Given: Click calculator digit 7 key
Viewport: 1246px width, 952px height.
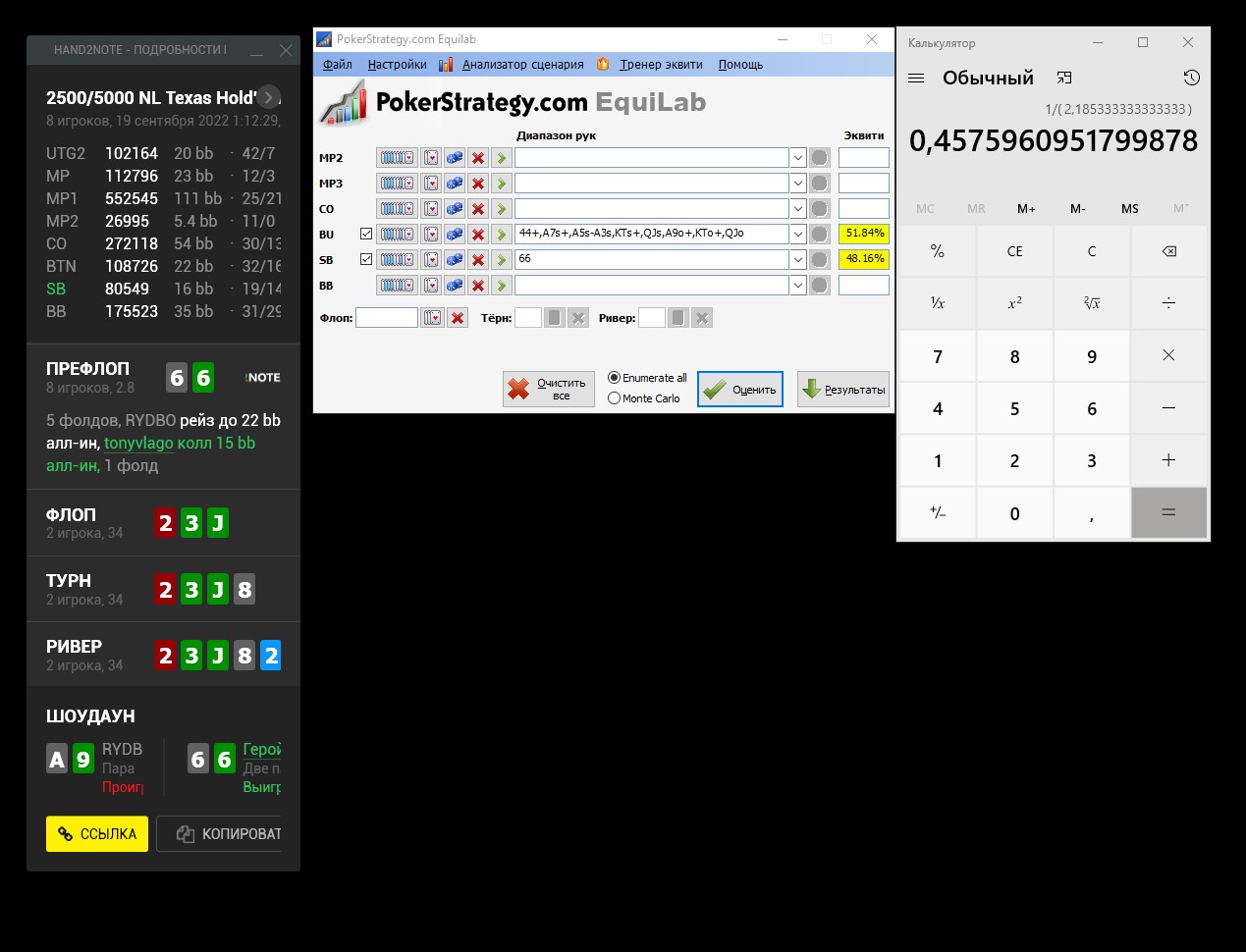Looking at the screenshot, I should coord(938,356).
